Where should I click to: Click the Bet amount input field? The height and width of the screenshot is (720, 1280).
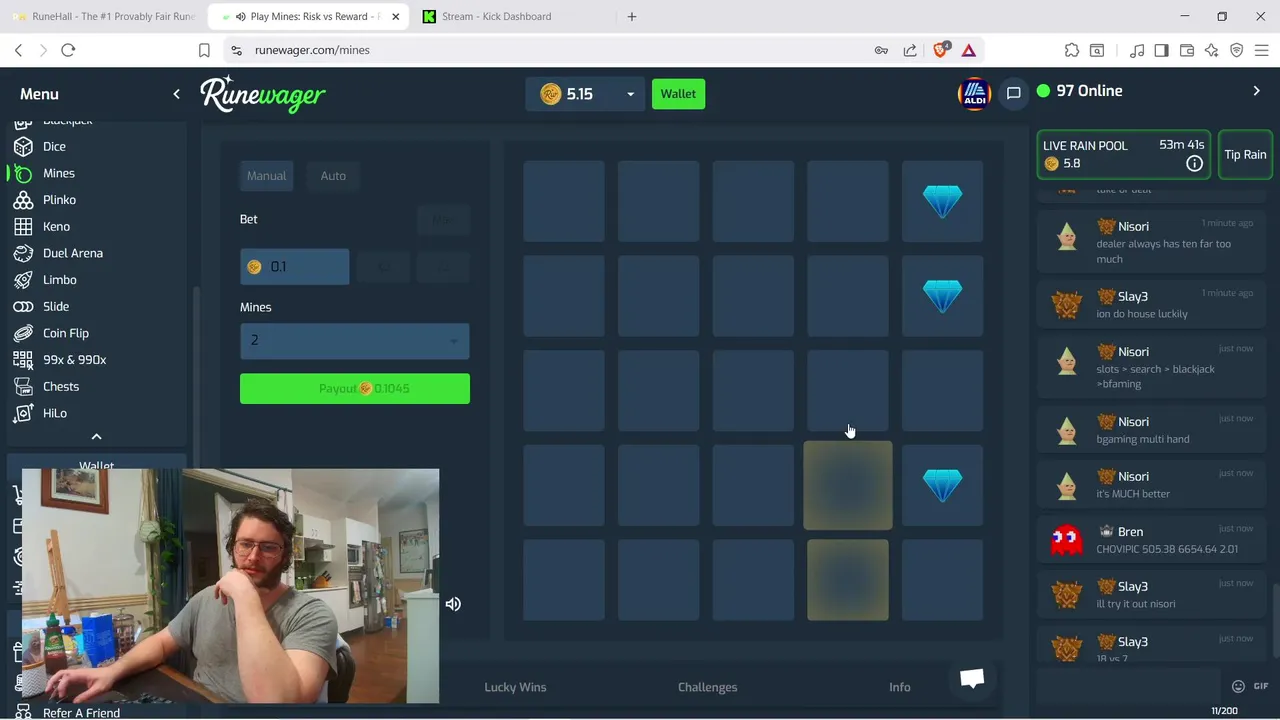pyautogui.click(x=295, y=267)
